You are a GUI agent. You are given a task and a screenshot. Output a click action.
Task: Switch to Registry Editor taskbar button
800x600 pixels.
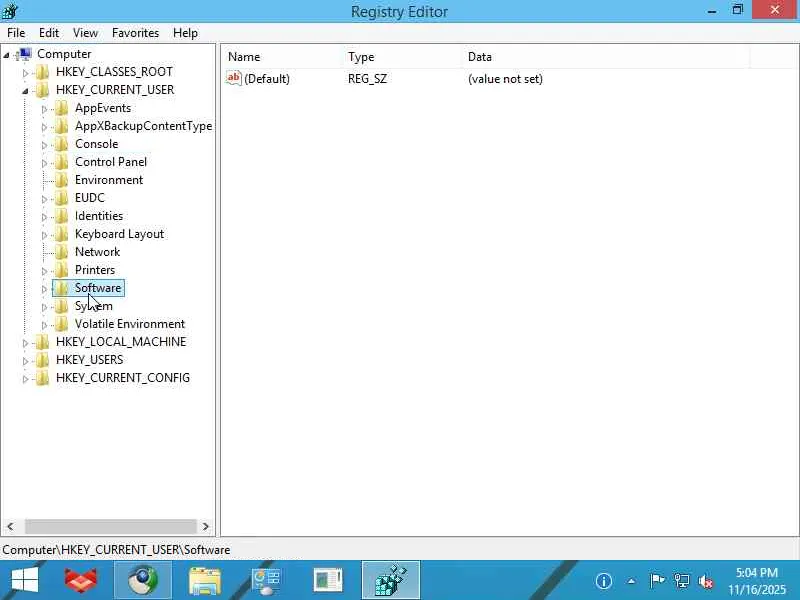(x=391, y=580)
